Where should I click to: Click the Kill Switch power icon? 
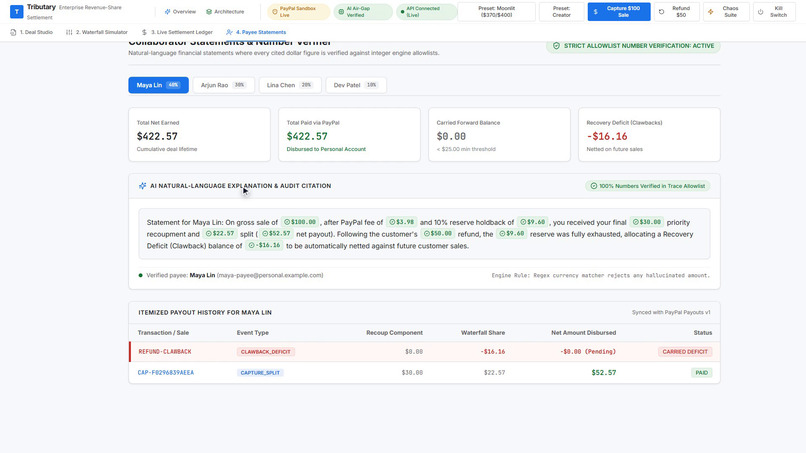(761, 12)
